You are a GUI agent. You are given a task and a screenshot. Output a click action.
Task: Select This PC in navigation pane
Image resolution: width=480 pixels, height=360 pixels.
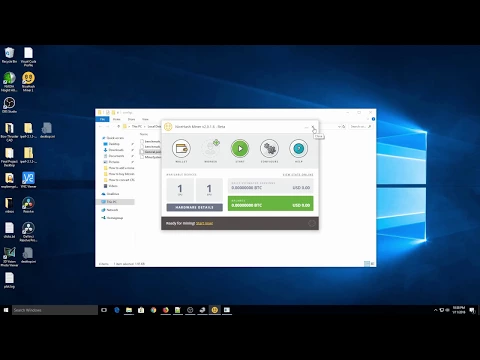[x=115, y=202]
